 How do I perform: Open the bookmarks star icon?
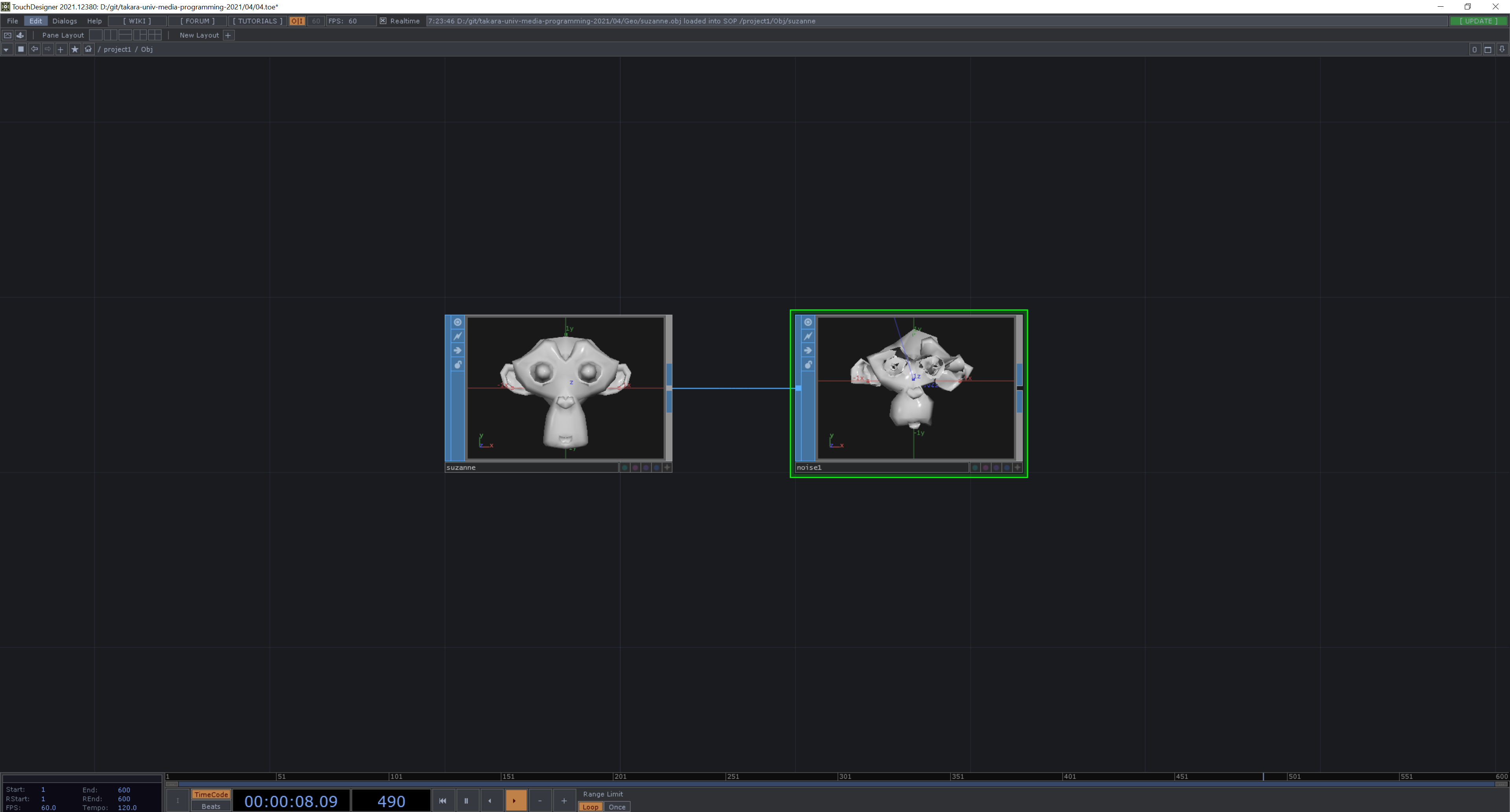click(74, 49)
